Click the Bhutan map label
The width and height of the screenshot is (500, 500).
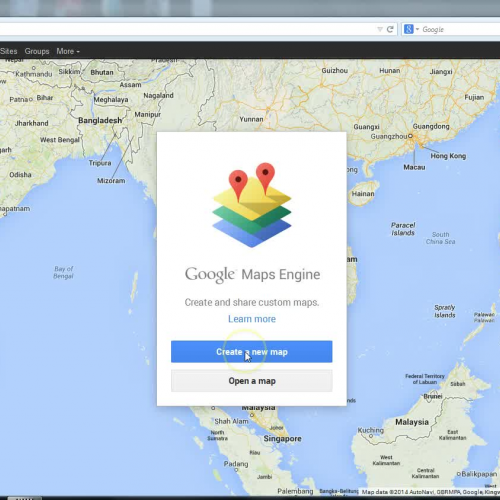click(102, 72)
